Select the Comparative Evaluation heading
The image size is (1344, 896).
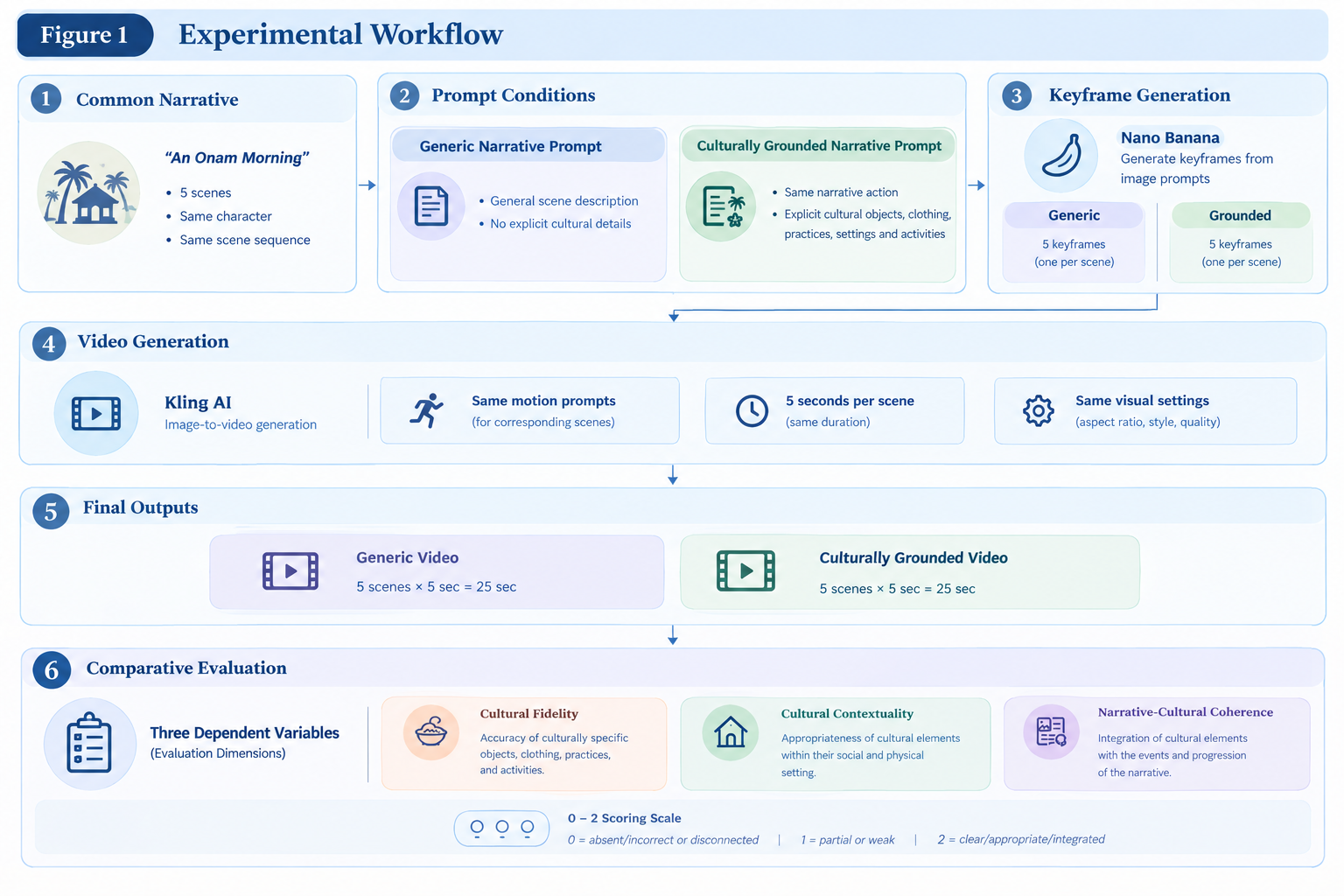pos(186,668)
